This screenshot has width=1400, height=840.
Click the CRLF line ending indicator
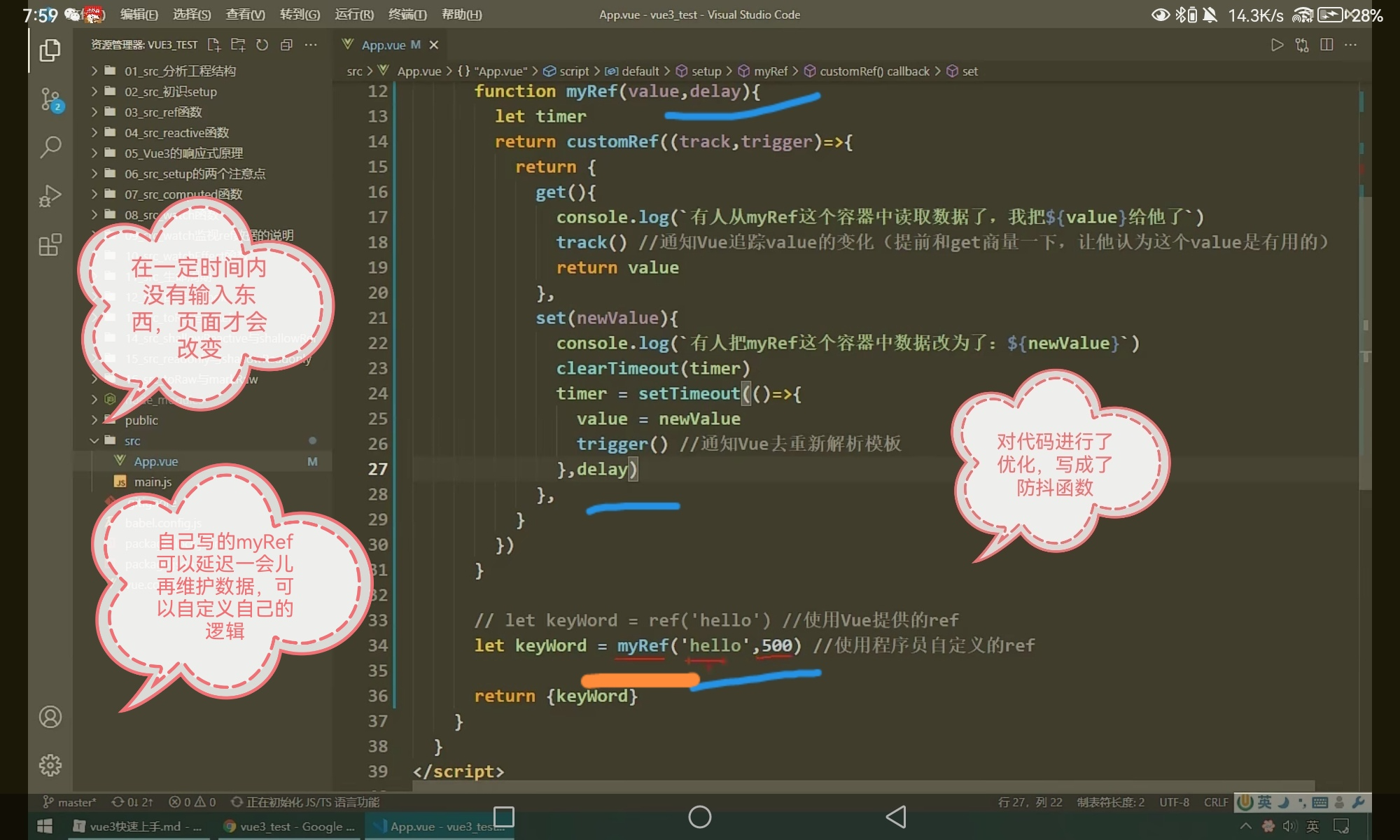coord(1216,802)
